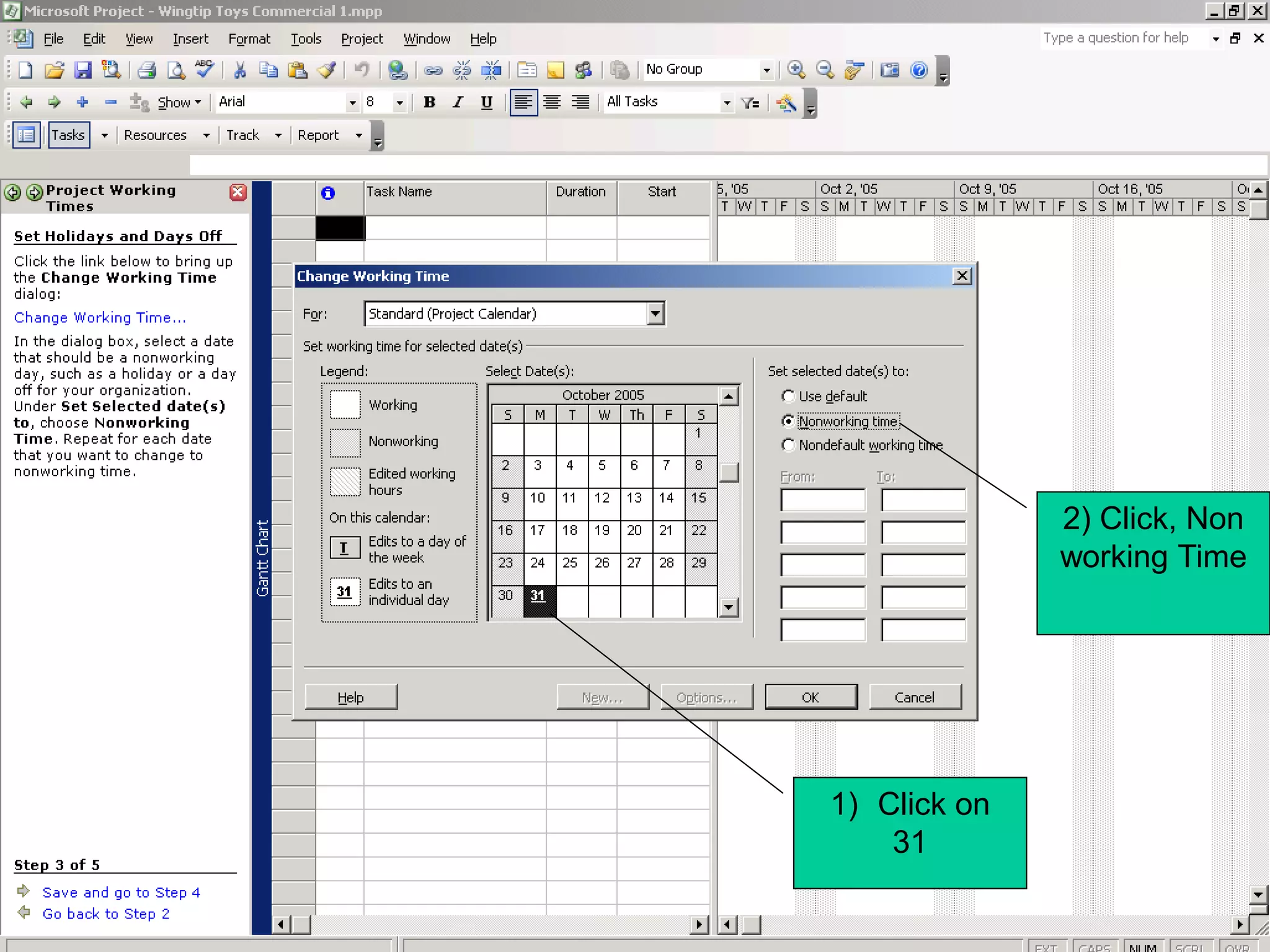This screenshot has width=1270, height=952.
Task: Click the Print icon in toolbar
Action: [x=146, y=70]
